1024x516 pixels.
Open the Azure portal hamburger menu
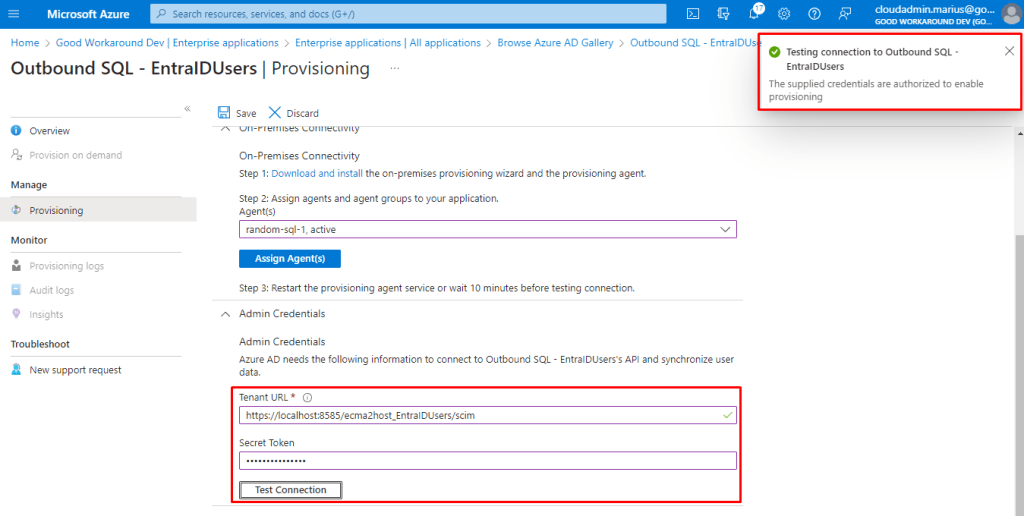14,14
